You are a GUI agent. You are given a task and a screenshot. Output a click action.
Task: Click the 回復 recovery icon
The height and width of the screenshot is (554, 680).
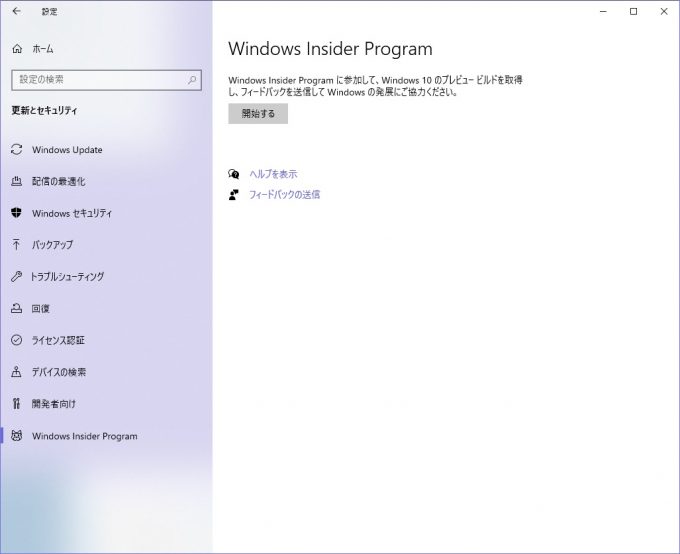[16, 308]
